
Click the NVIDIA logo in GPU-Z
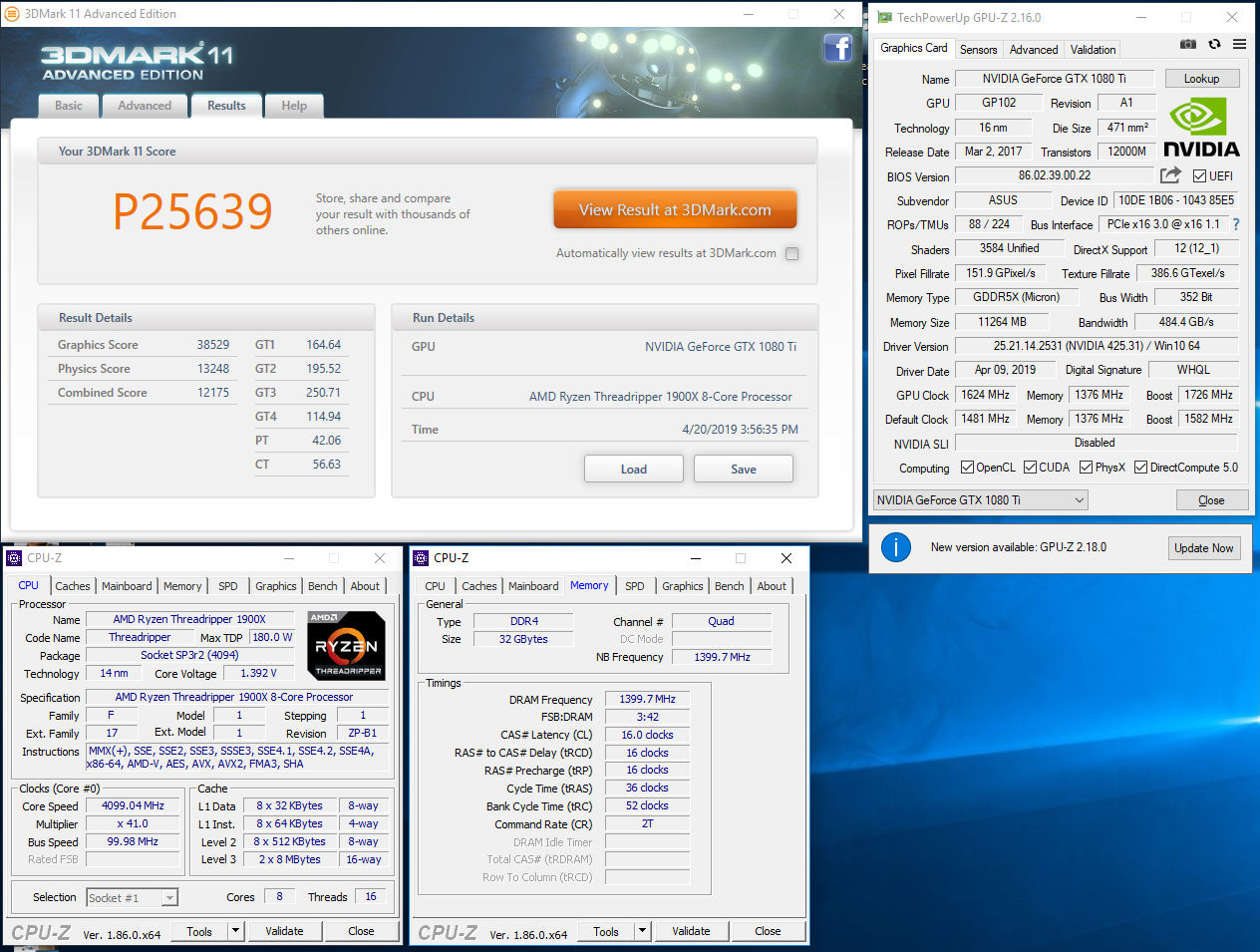[x=1201, y=127]
